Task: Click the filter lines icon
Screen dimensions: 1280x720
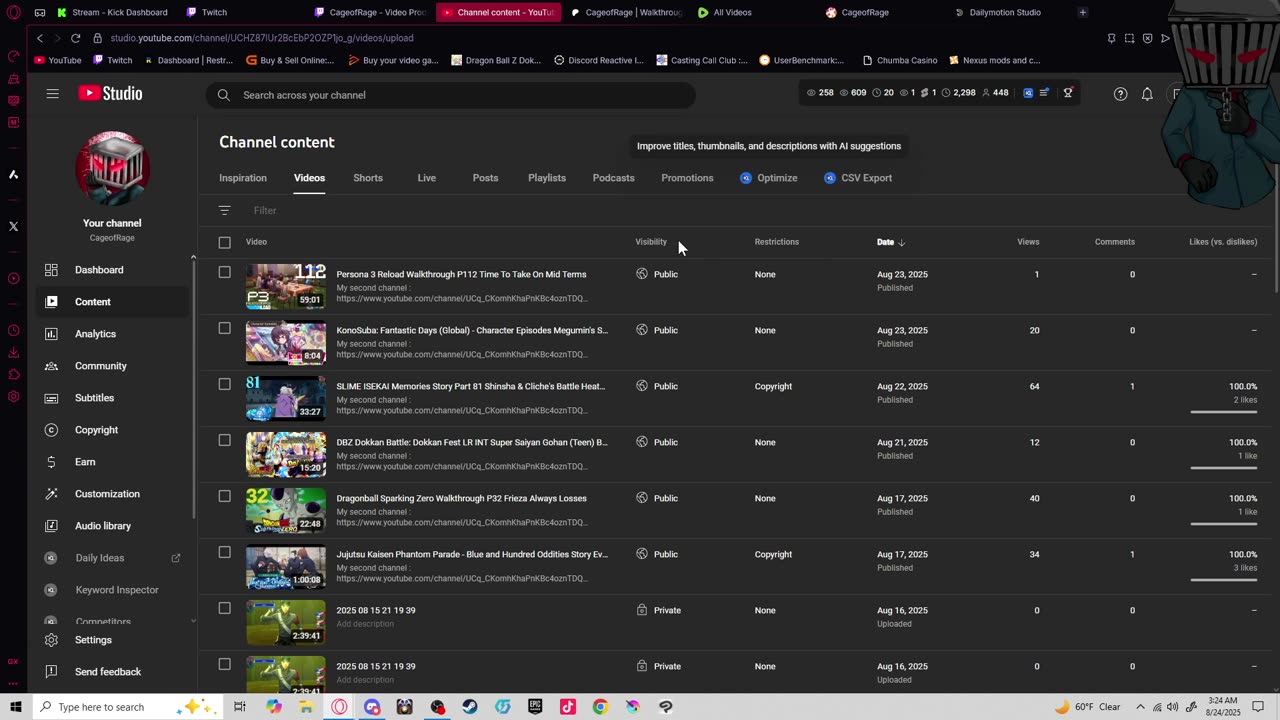Action: [224, 210]
